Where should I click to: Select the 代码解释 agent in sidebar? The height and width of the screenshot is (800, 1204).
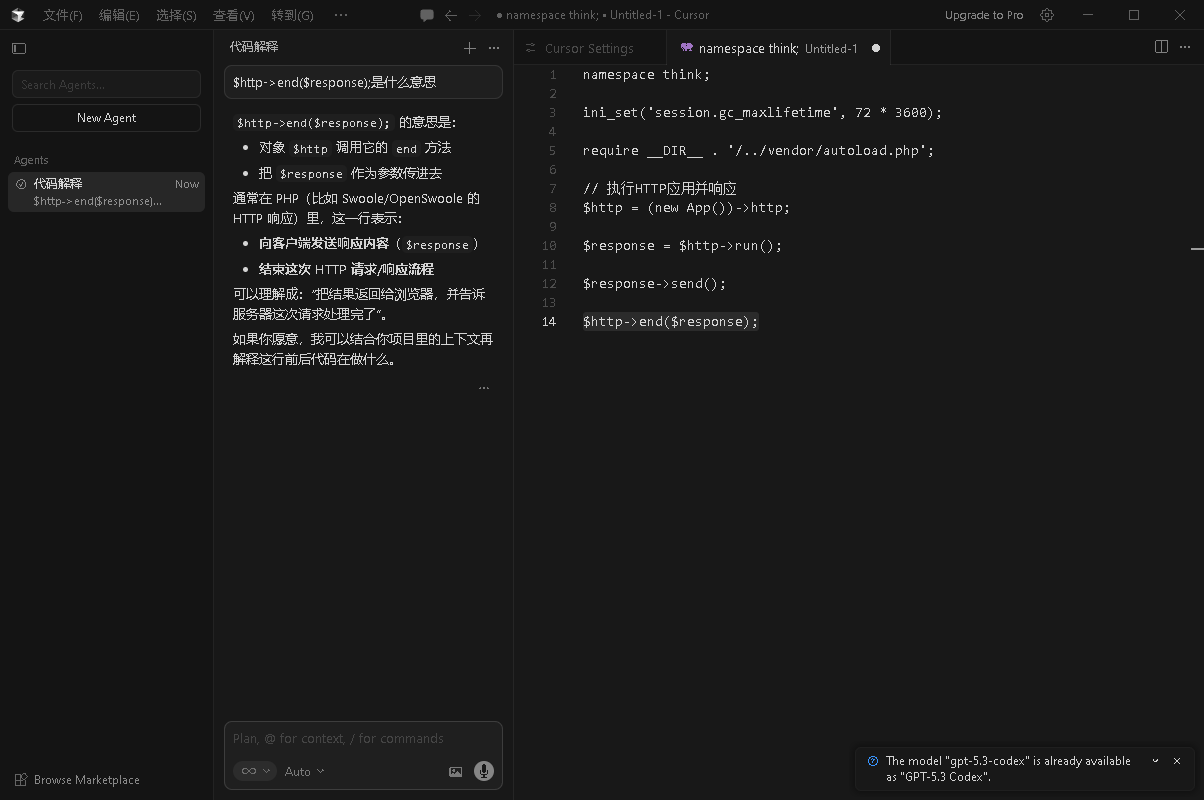[106, 192]
